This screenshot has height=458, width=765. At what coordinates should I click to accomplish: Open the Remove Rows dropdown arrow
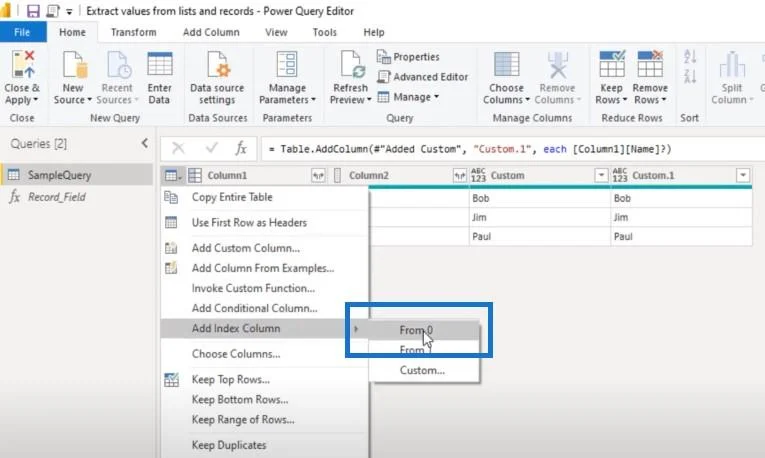[664, 100]
